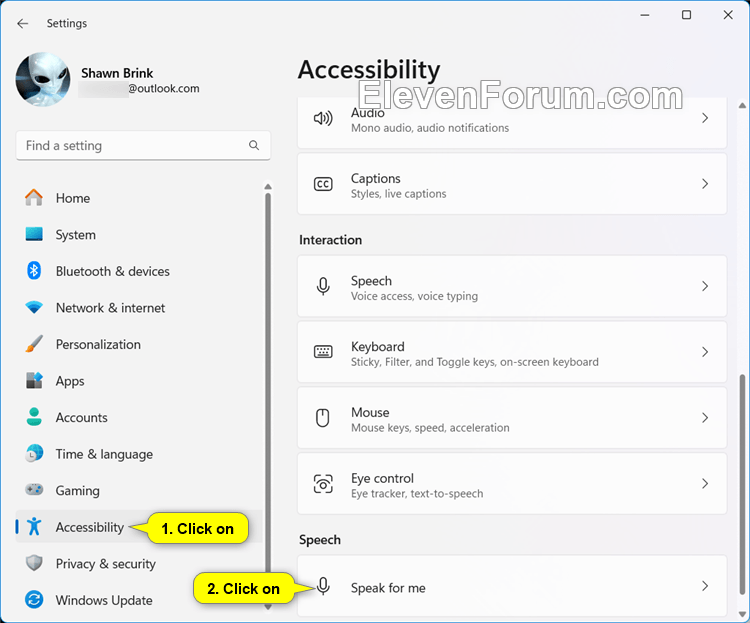Go to System settings

(x=76, y=235)
